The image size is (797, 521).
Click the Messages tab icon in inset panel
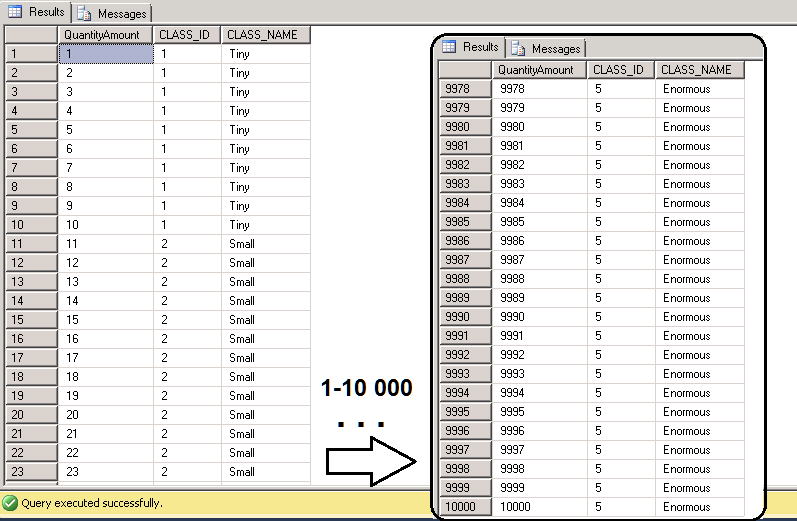[518, 48]
